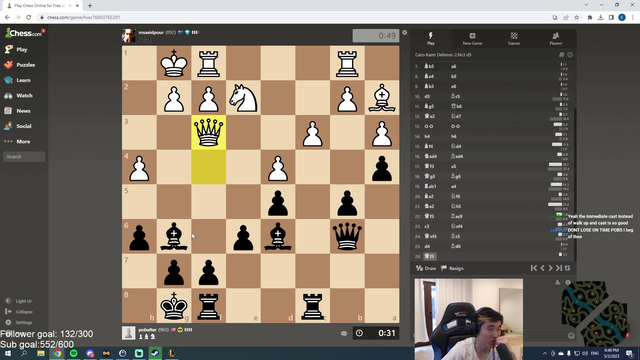The height and width of the screenshot is (360, 640).
Task: Open chat bubble icon near bottom clock
Action: pyautogui.click(x=344, y=333)
